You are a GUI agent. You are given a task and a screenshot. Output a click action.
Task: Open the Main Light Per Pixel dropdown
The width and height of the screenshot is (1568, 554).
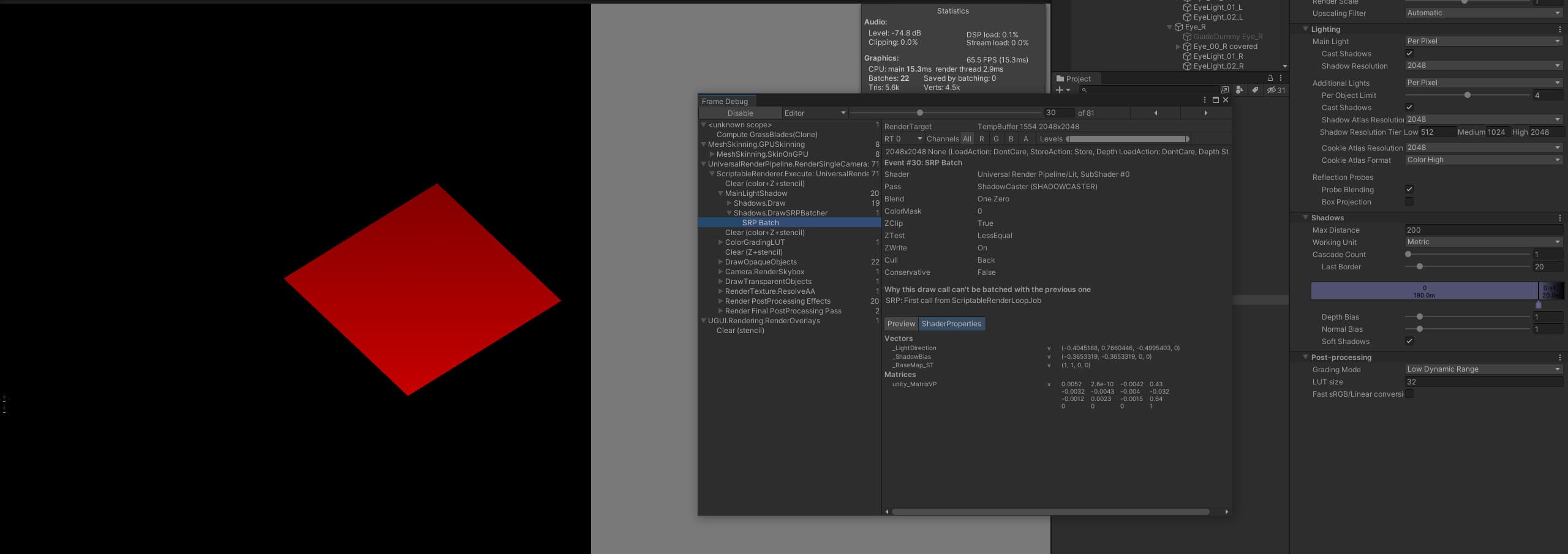(x=1484, y=41)
